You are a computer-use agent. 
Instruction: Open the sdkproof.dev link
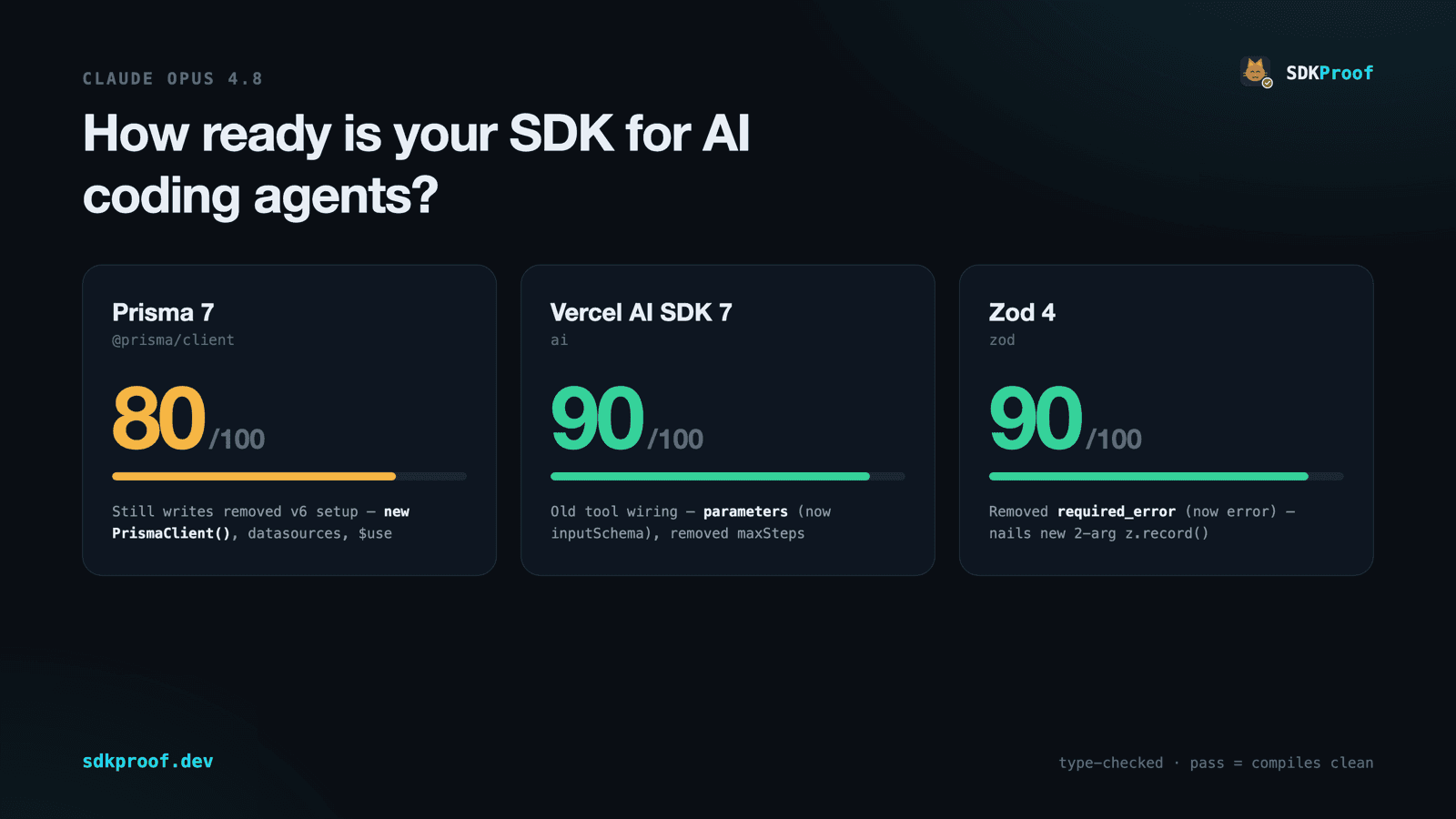[x=147, y=761]
